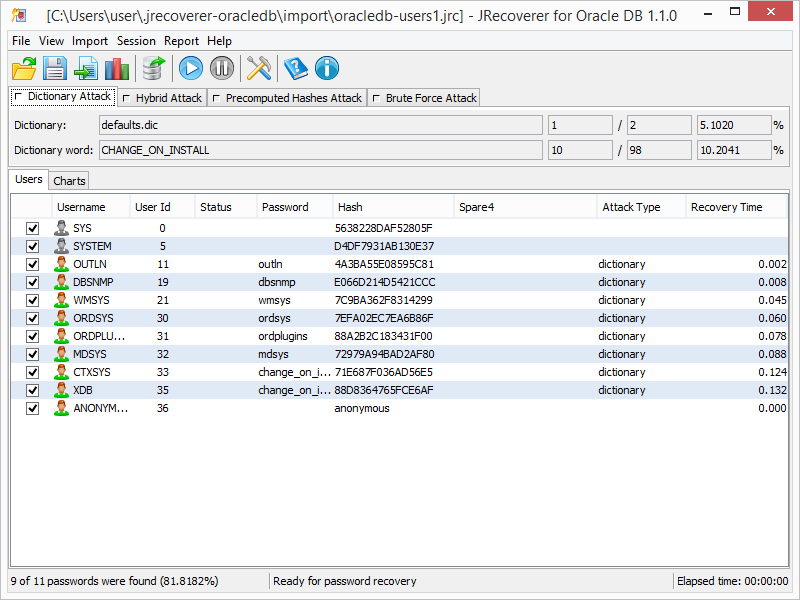The height and width of the screenshot is (600, 800).
Task: Click the CHANGE_ON_INSTALL dictionary word field
Action: point(320,150)
